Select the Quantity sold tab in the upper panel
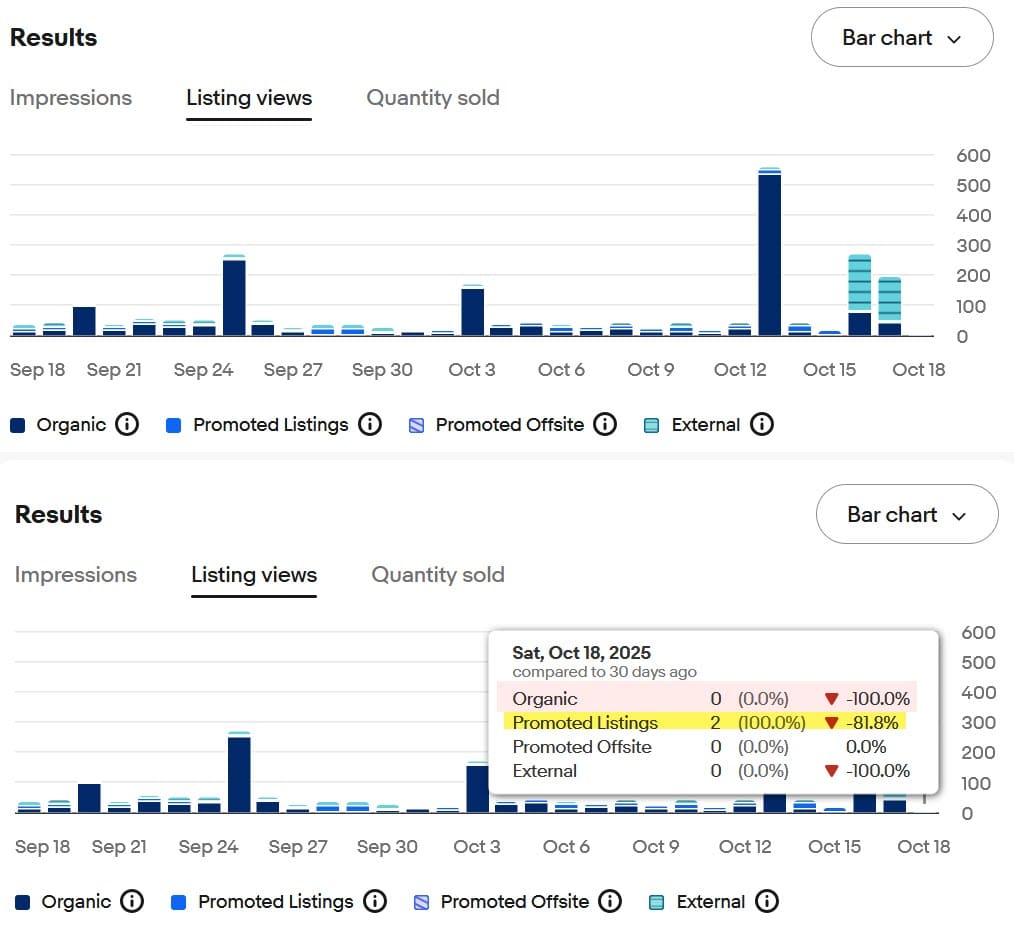 point(433,98)
